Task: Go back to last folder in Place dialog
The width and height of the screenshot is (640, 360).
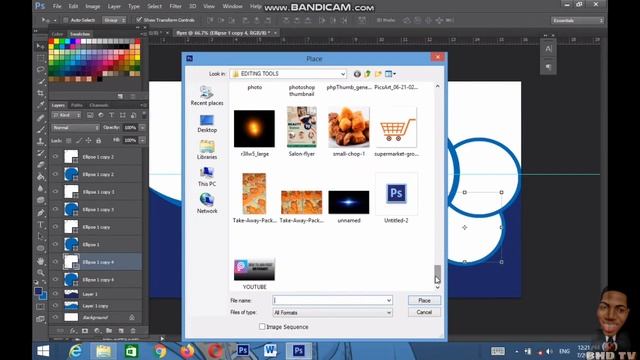Action: [x=357, y=74]
